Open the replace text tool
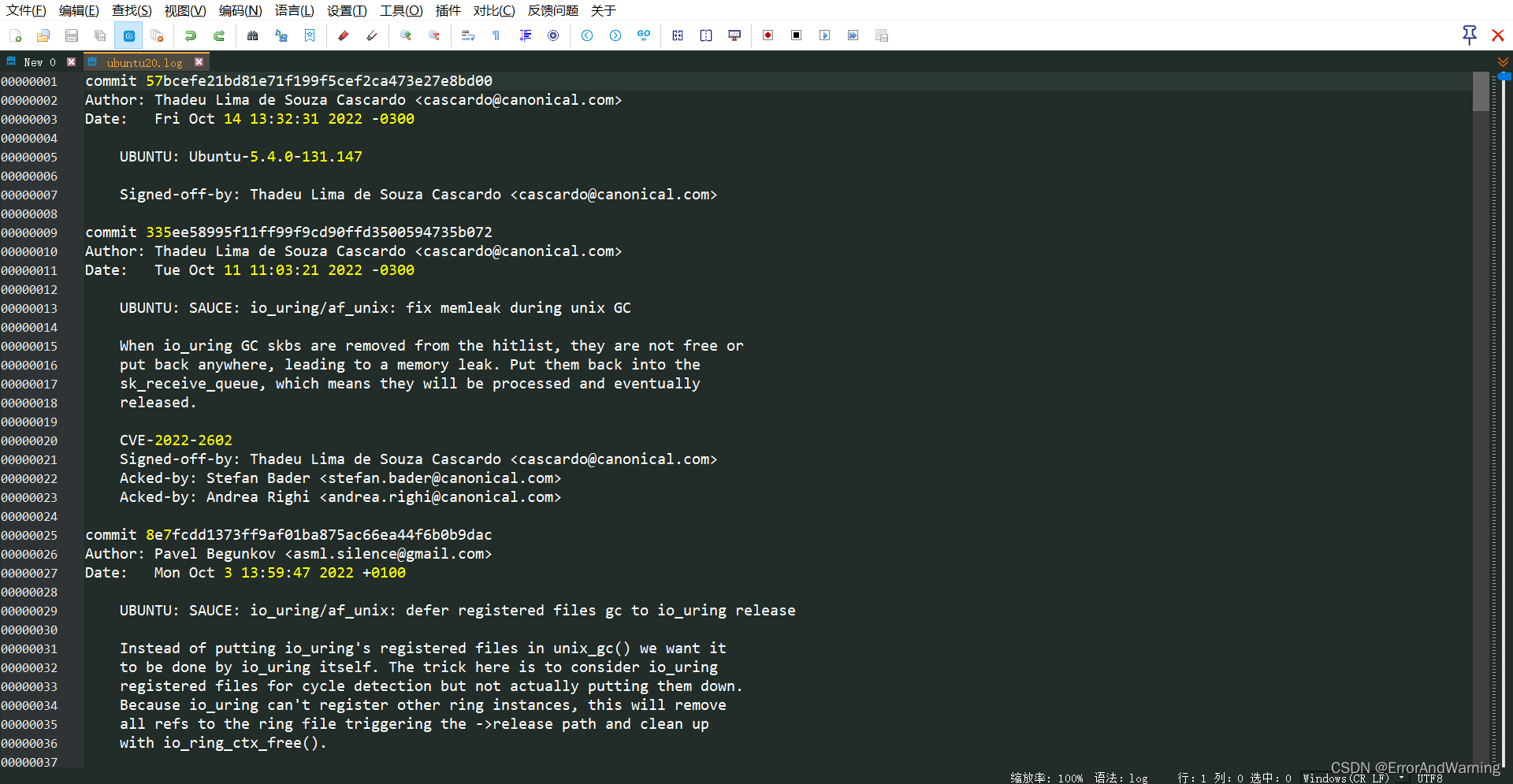The width and height of the screenshot is (1513, 784). (x=281, y=35)
